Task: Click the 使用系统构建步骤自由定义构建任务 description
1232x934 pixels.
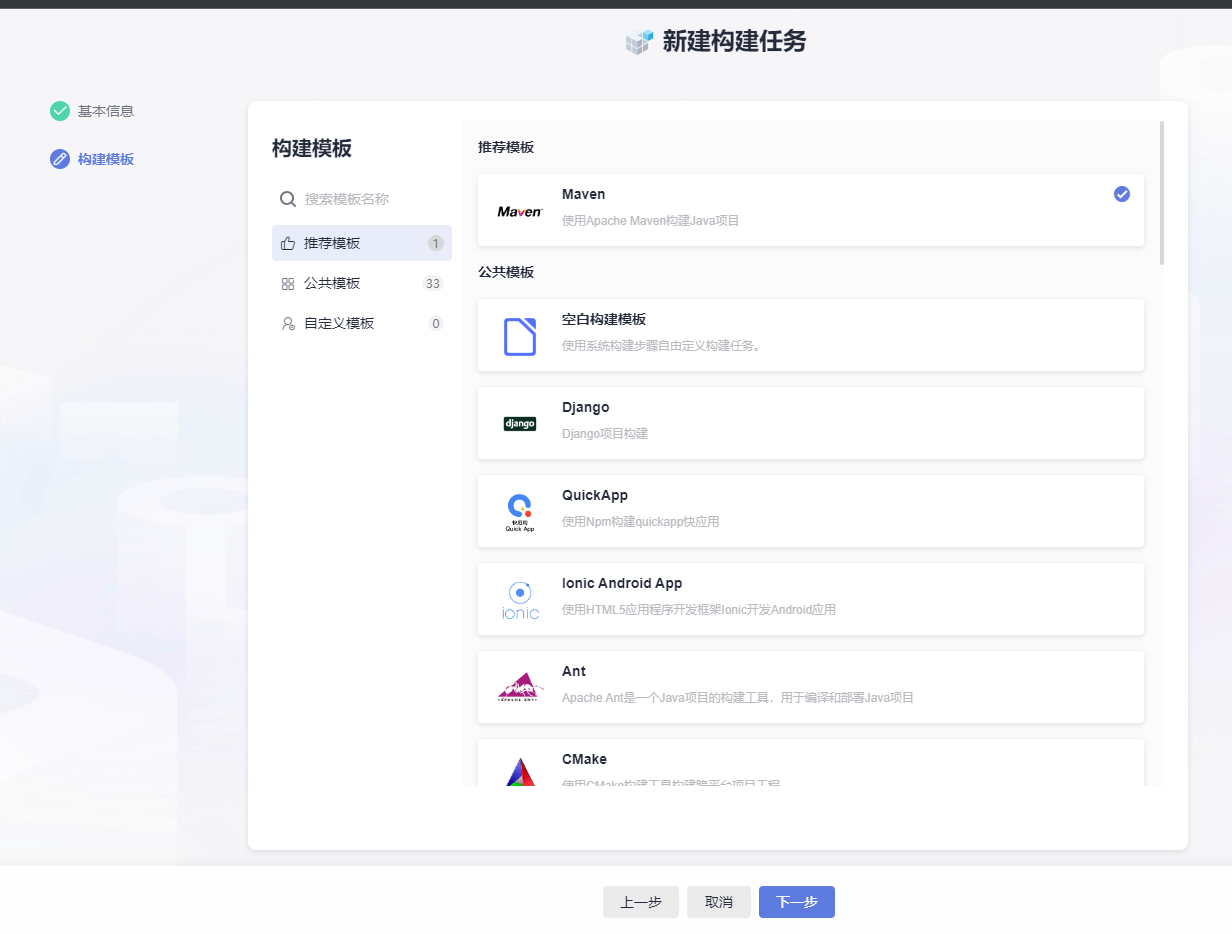Action: [x=661, y=346]
